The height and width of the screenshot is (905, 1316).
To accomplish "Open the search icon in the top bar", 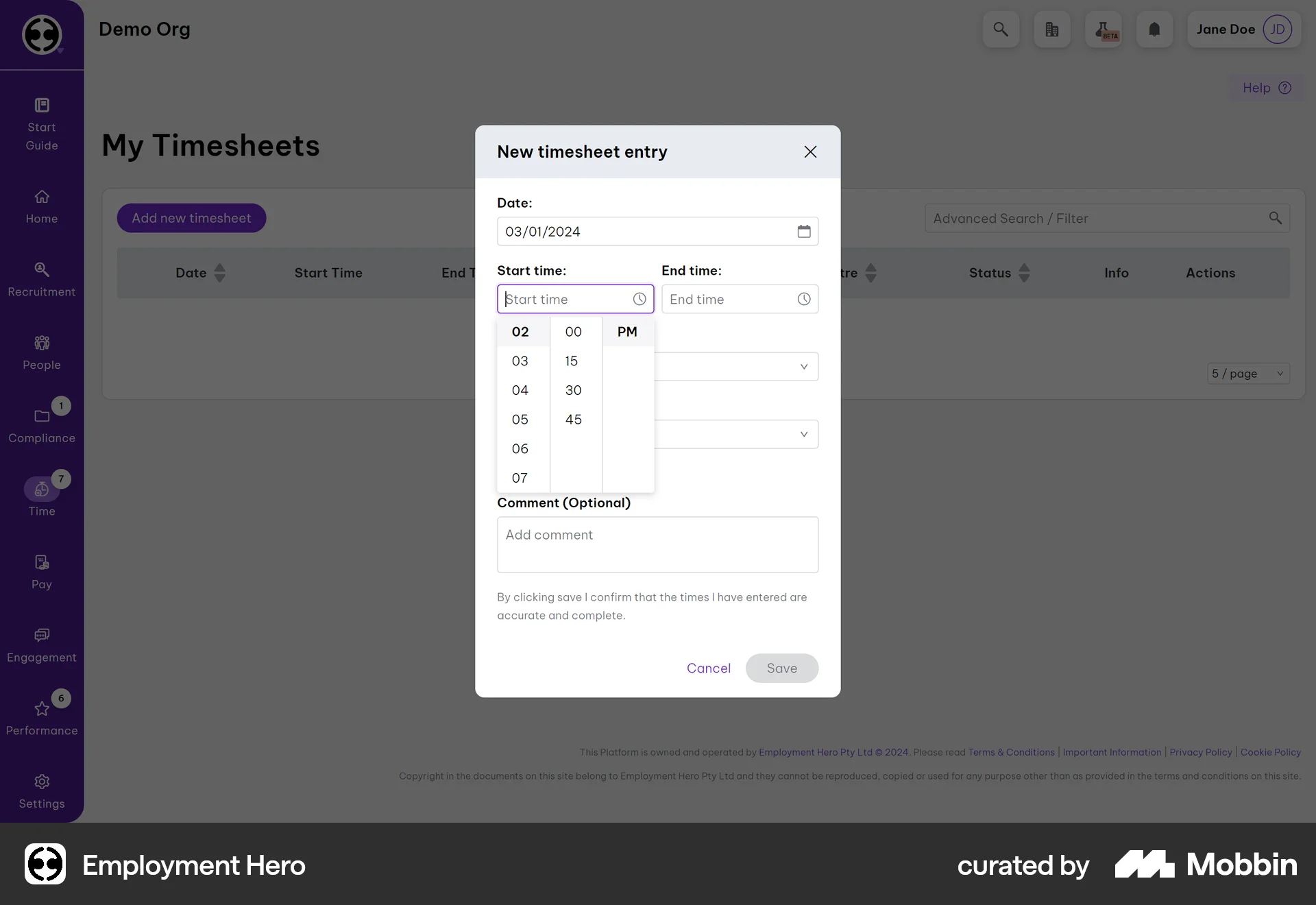I will tap(1001, 29).
